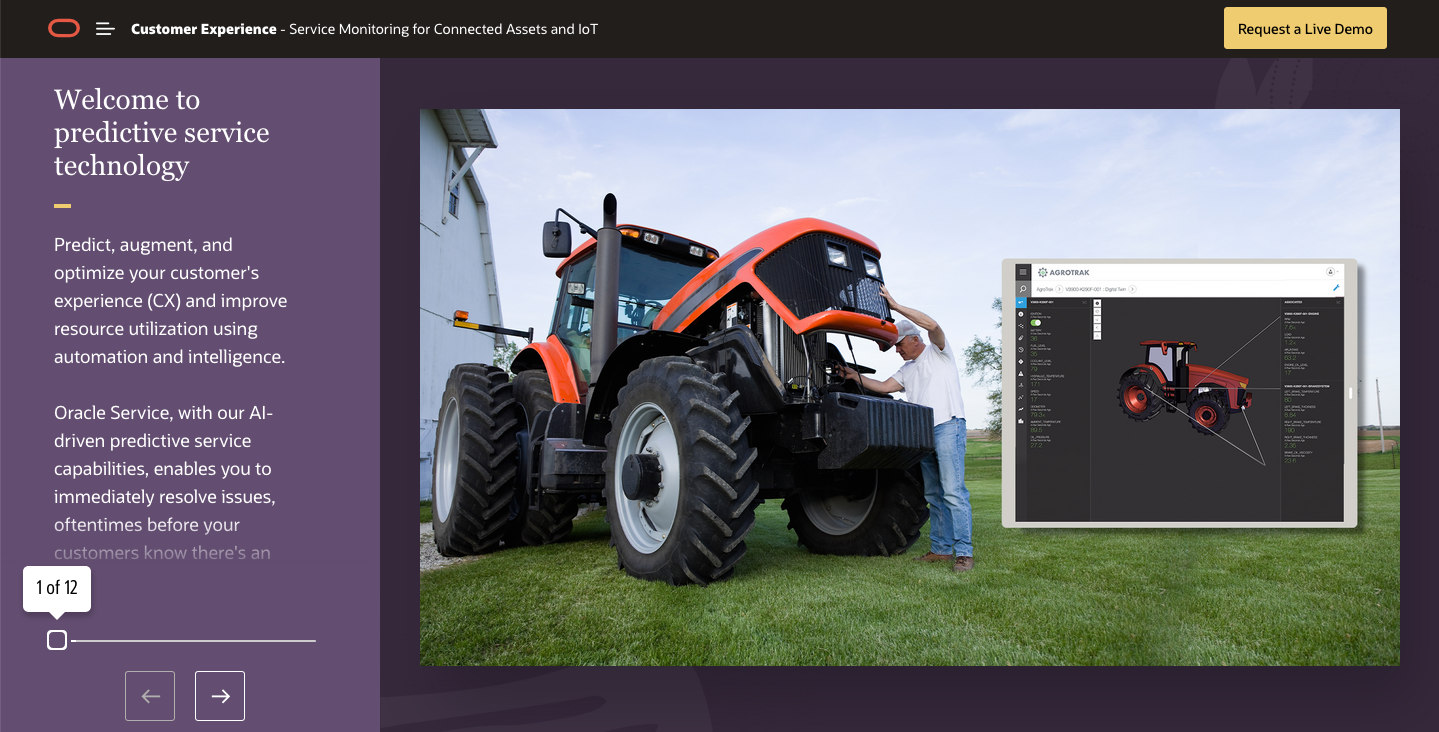This screenshot has height=732, width=1439.
Task: Go to the next slide with right arrow
Action: tap(220, 696)
